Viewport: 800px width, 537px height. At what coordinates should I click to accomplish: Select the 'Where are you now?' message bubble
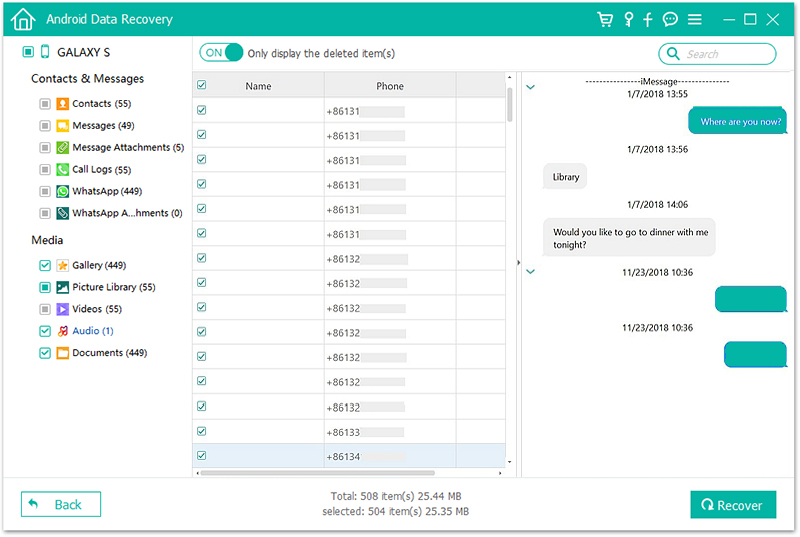coord(738,121)
